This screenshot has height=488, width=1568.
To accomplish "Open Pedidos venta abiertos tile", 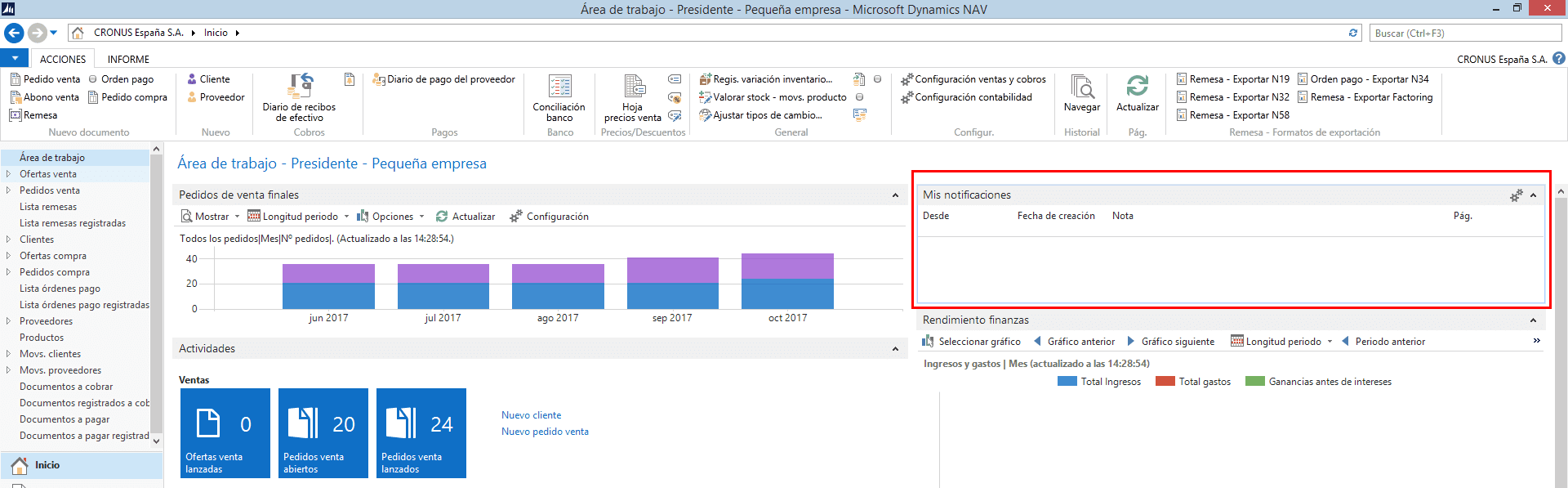I will (x=323, y=432).
